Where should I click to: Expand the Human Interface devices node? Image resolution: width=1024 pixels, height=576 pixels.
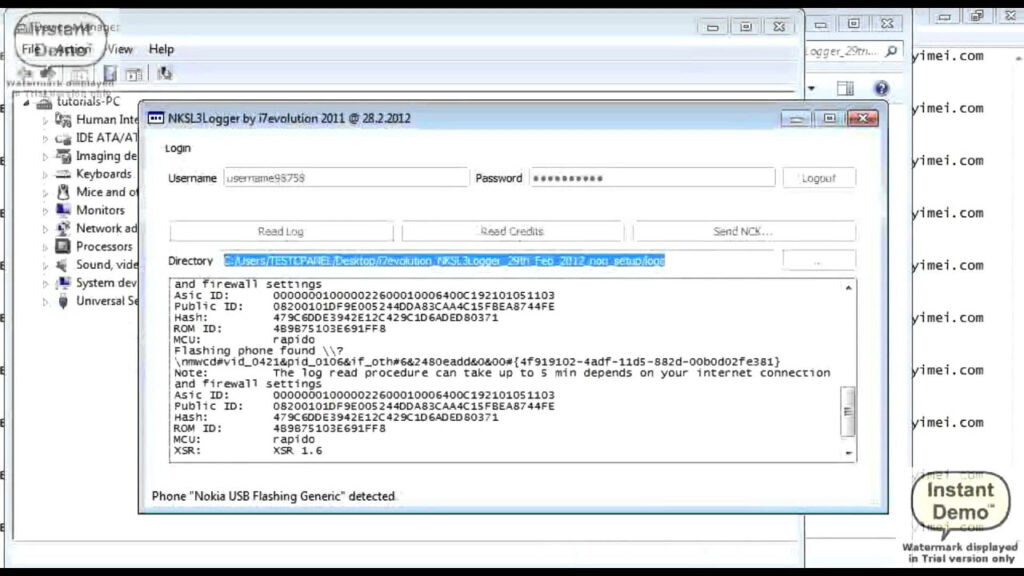point(45,121)
